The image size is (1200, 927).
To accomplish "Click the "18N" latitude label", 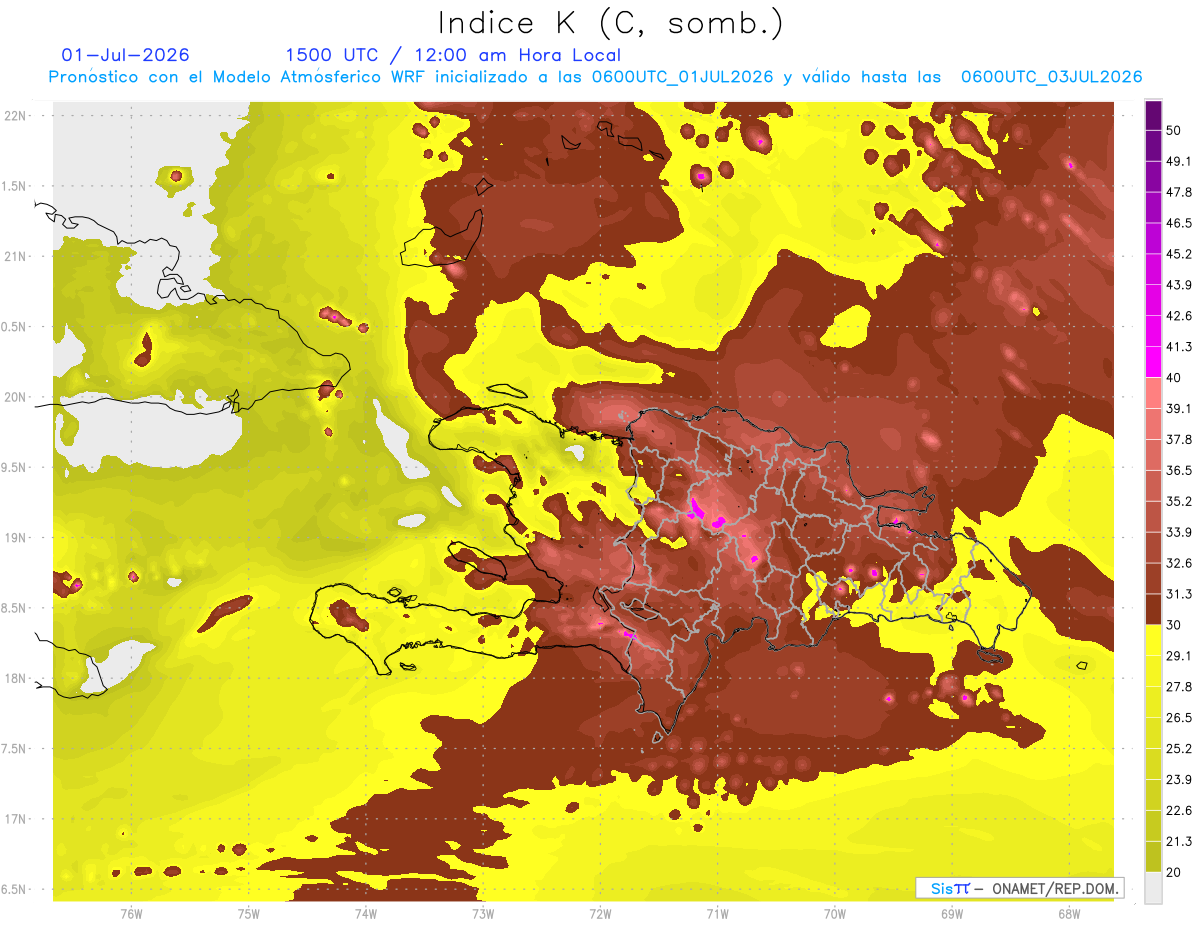I will [x=17, y=679].
